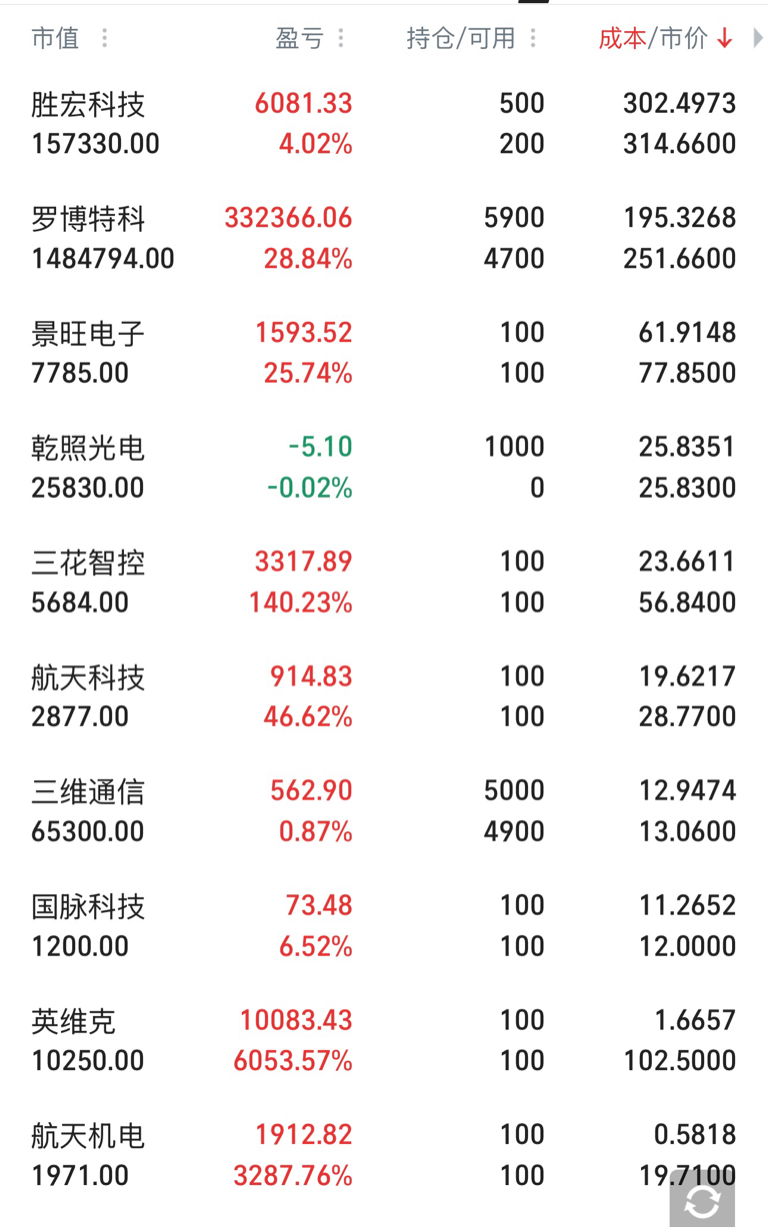
Task: Open options dots next to 市值
Action: pyautogui.click(x=104, y=38)
